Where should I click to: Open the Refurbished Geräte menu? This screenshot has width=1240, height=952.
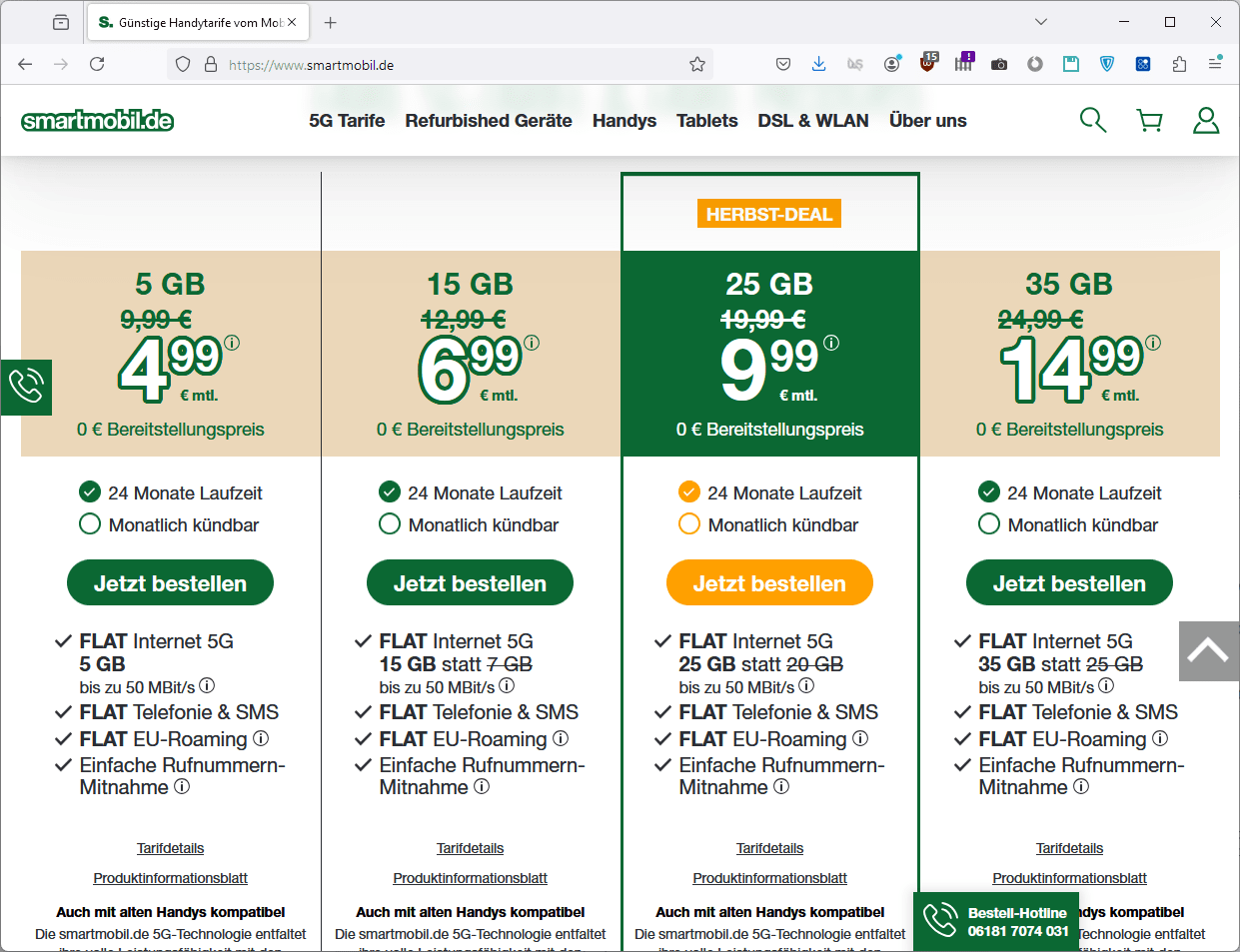click(489, 121)
